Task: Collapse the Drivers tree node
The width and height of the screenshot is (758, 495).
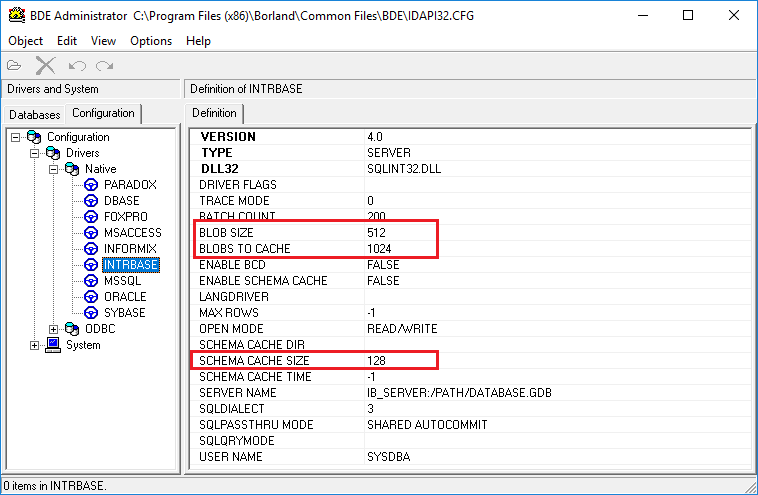Action: point(34,153)
